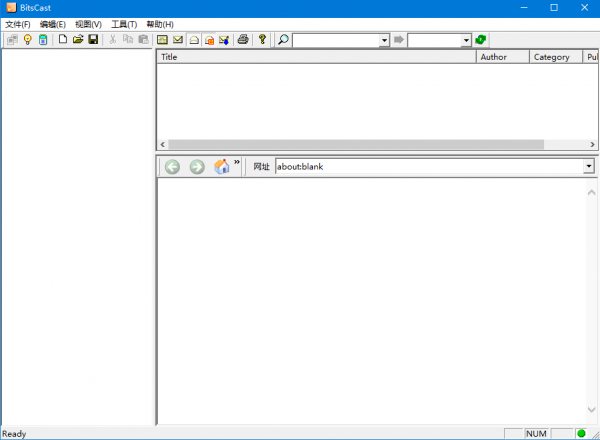Click the browser pane scroll-up arrow
Image resolution: width=600 pixels, height=440 pixels.
point(592,192)
